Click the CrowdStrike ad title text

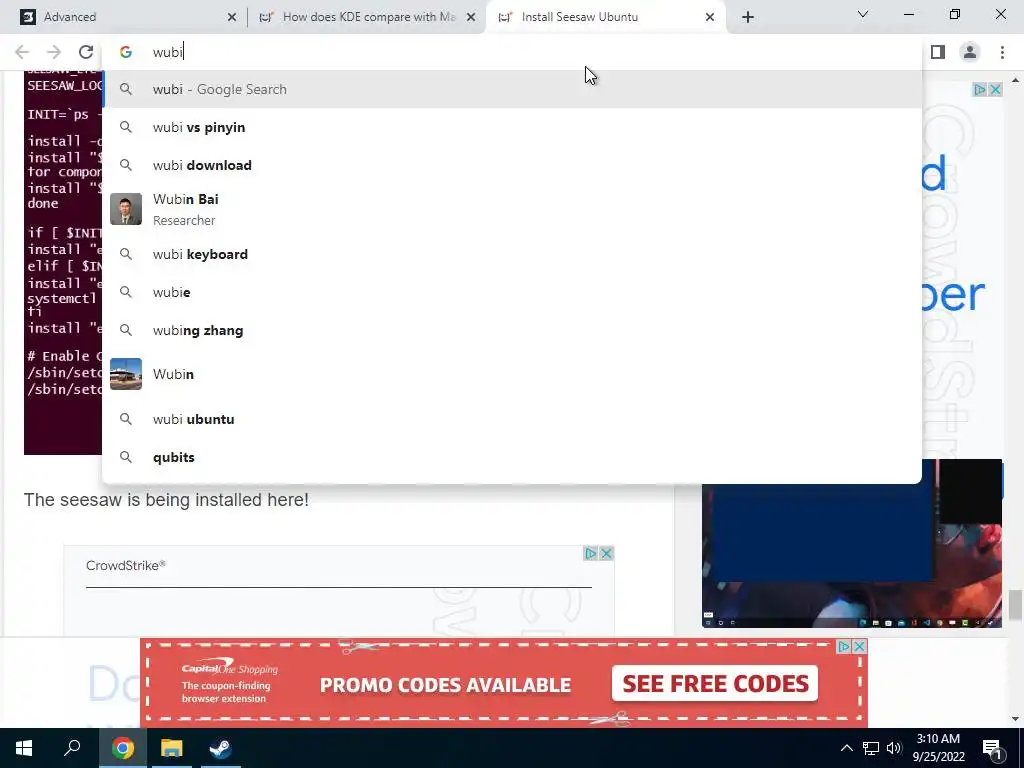click(125, 566)
